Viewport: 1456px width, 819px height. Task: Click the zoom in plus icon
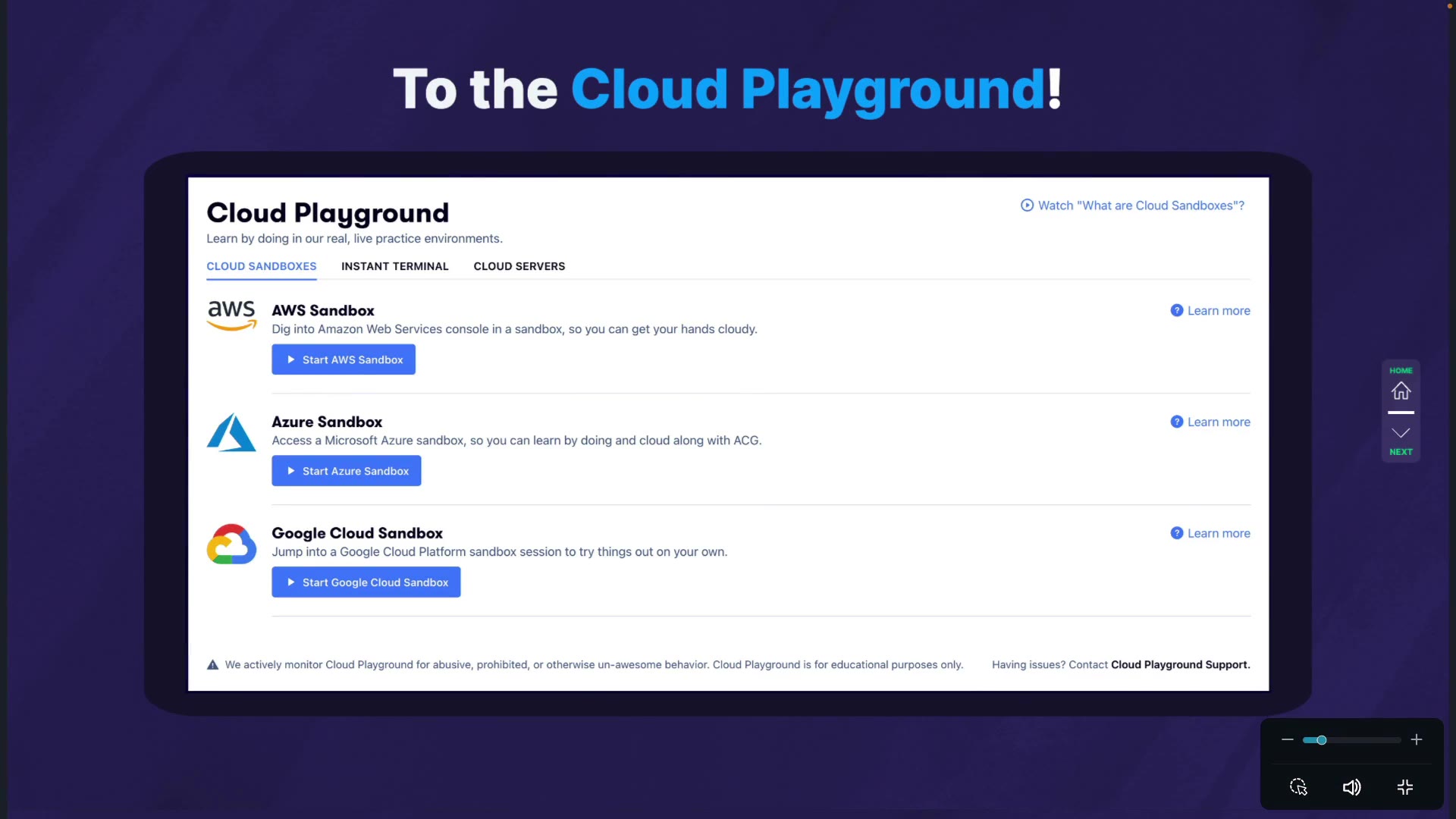pyautogui.click(x=1417, y=739)
